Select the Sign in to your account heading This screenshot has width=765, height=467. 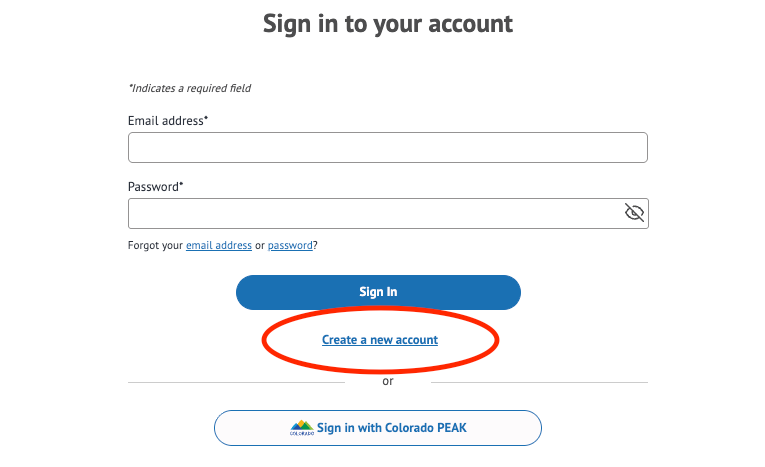coord(388,24)
